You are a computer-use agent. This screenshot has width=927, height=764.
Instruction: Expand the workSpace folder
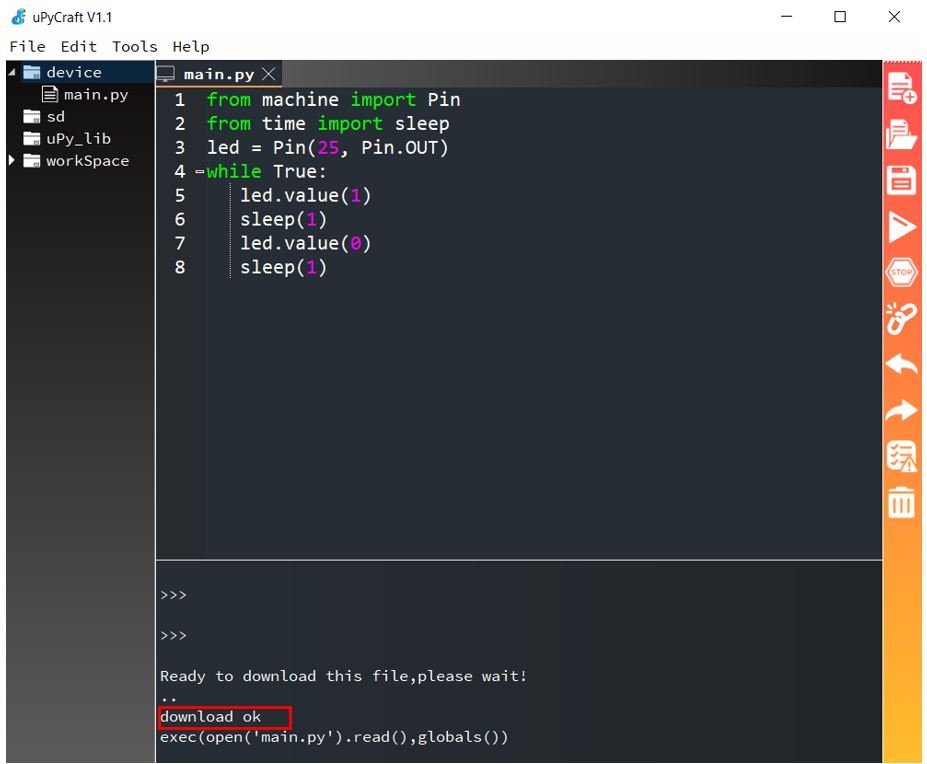[x=11, y=160]
